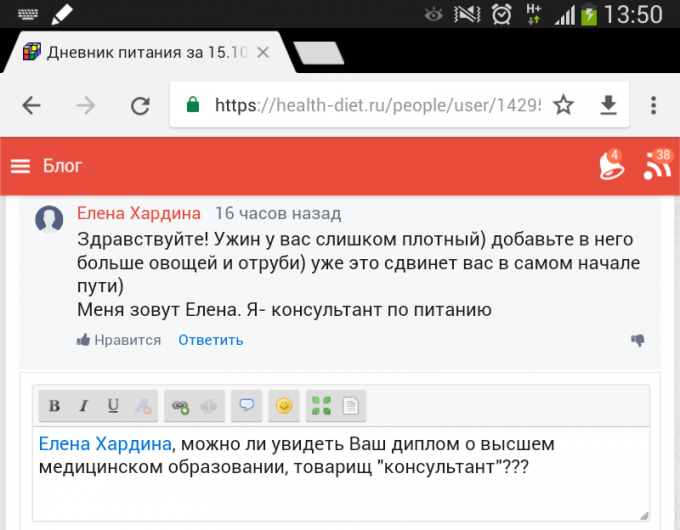680x530 pixels.
Task: Click the quote speech bubble icon
Action: [x=246, y=405]
